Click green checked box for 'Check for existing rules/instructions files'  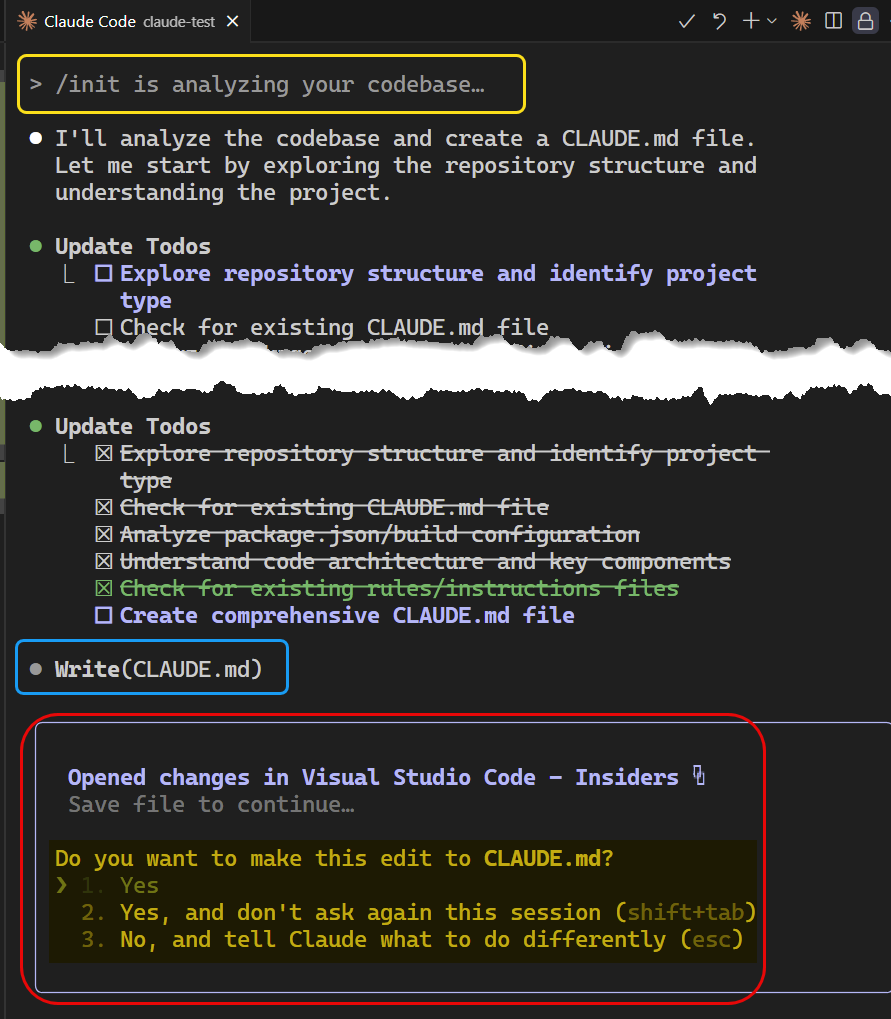pos(104,588)
